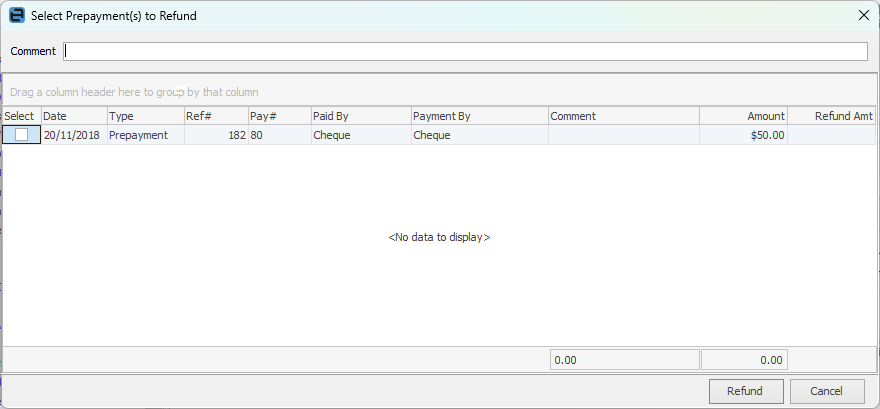
Task: Sort by the Type column header
Action: tap(146, 116)
